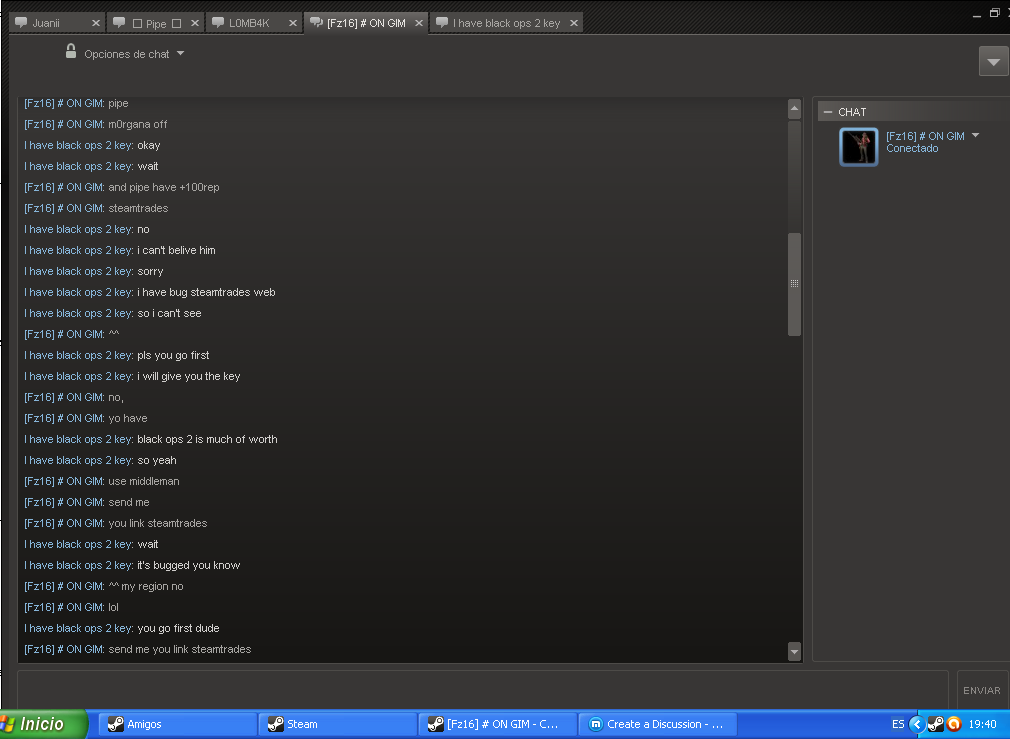Screen dimensions: 1010x739
Task: Click the browser icon on Create a Discussion button
Action: click(x=596, y=724)
